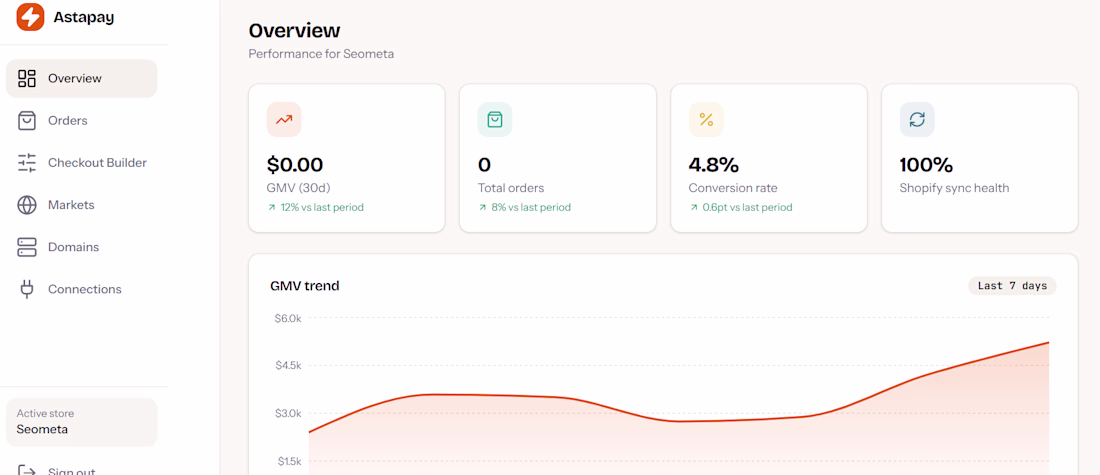The width and height of the screenshot is (1100, 475).
Task: Click the $1.5k axis label
Action: pyautogui.click(x=288, y=461)
